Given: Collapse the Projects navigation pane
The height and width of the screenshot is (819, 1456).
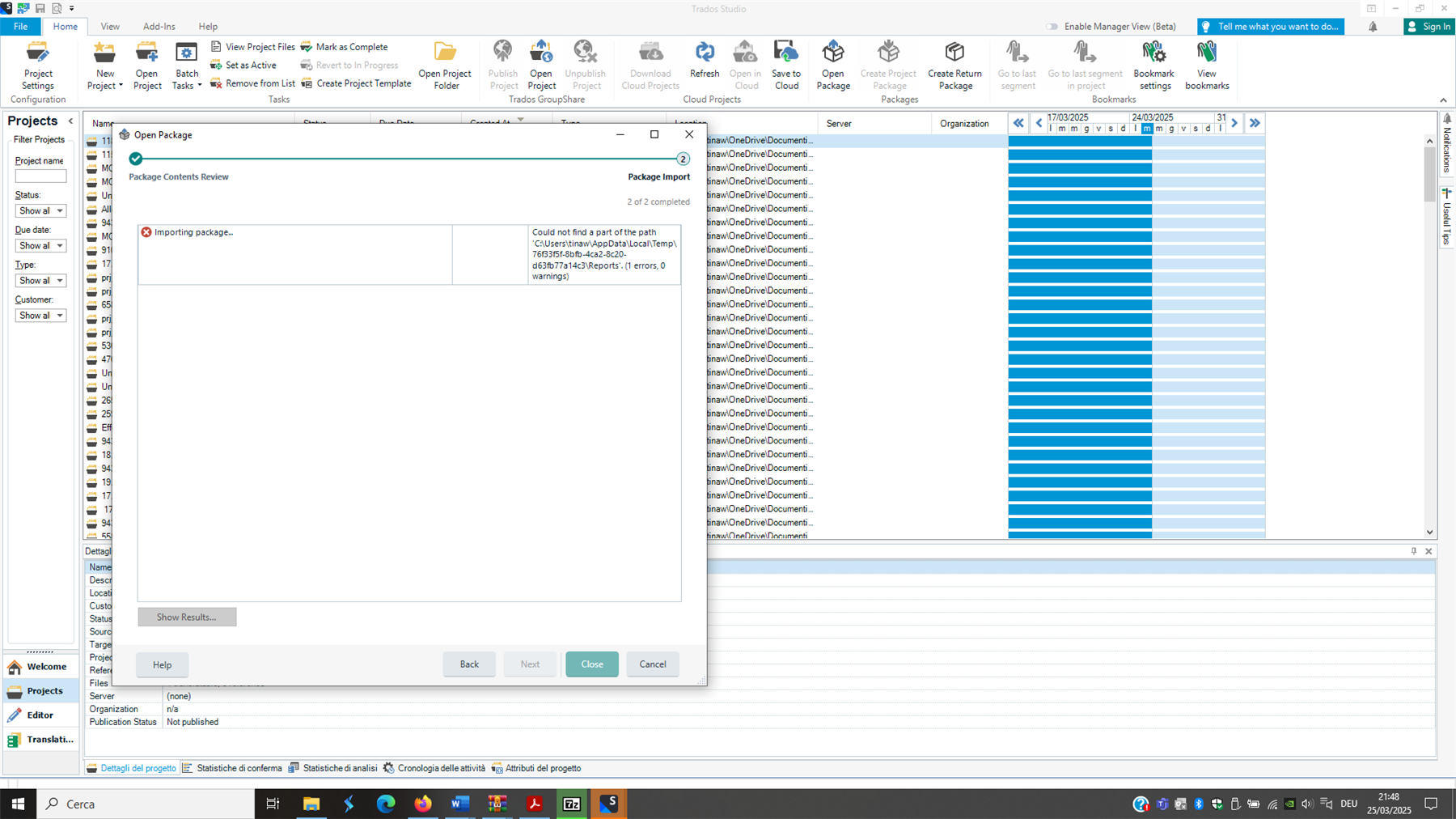Looking at the screenshot, I should [x=70, y=121].
